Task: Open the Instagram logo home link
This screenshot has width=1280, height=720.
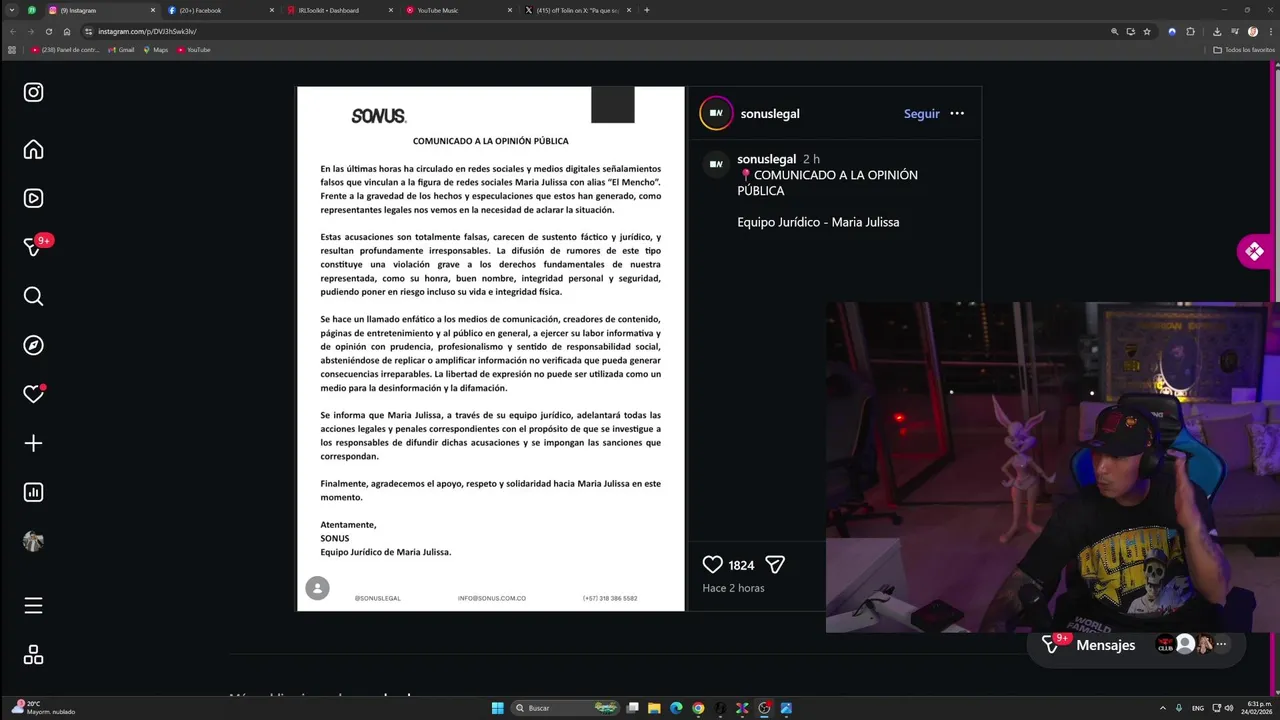Action: tap(33, 92)
